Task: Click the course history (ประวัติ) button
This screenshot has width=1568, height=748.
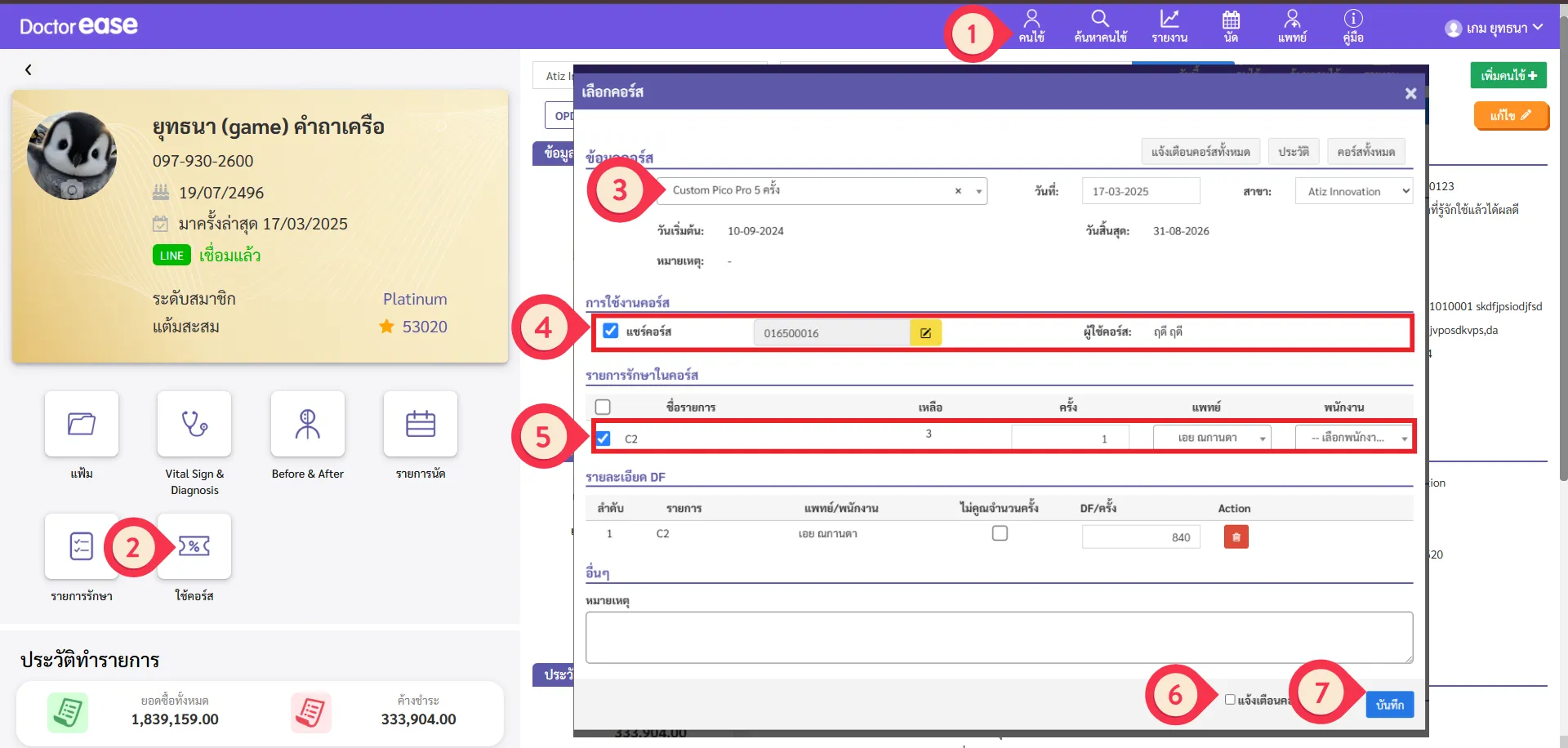Action: click(1294, 152)
